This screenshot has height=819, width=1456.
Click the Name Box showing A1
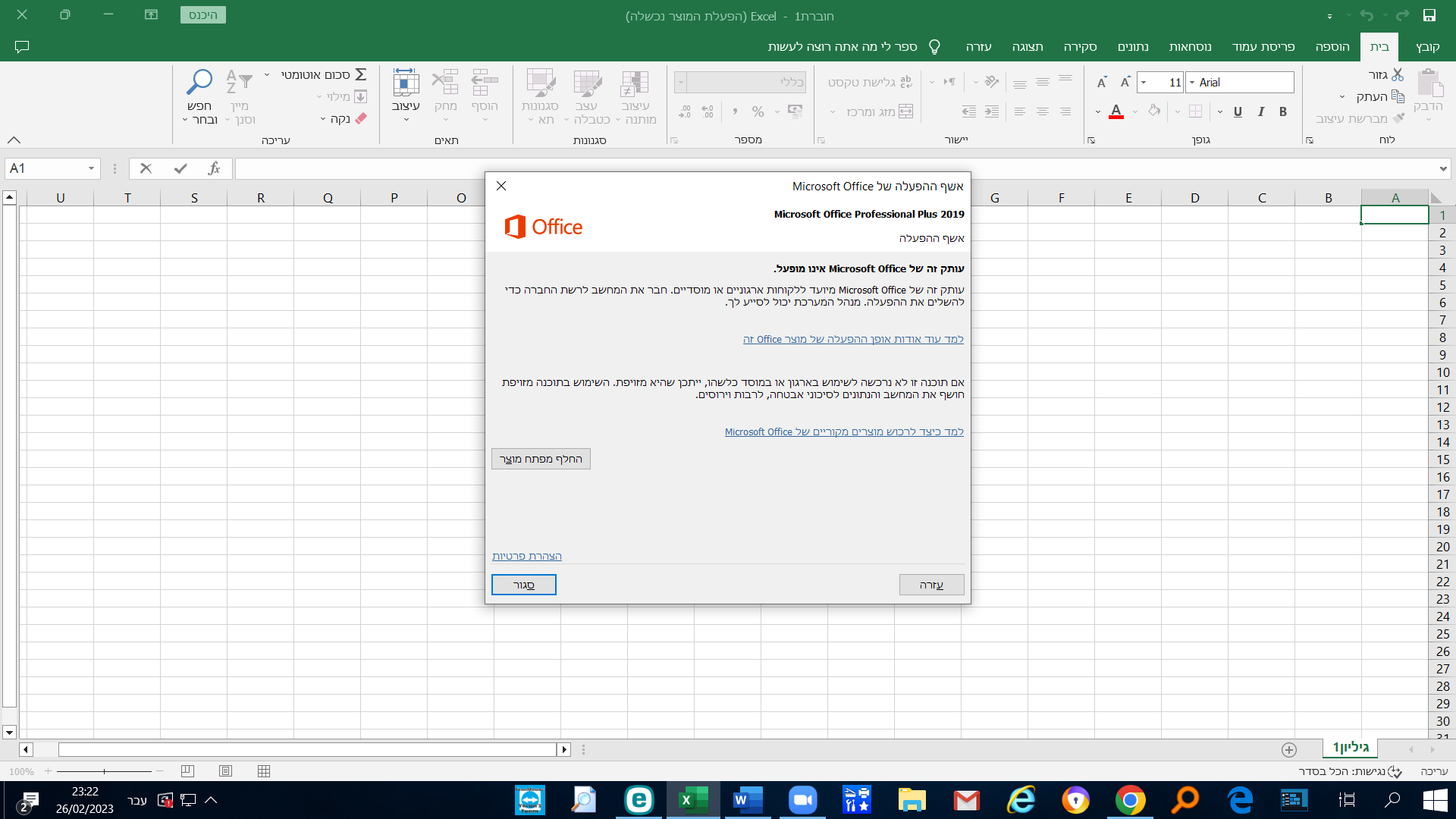(x=52, y=168)
